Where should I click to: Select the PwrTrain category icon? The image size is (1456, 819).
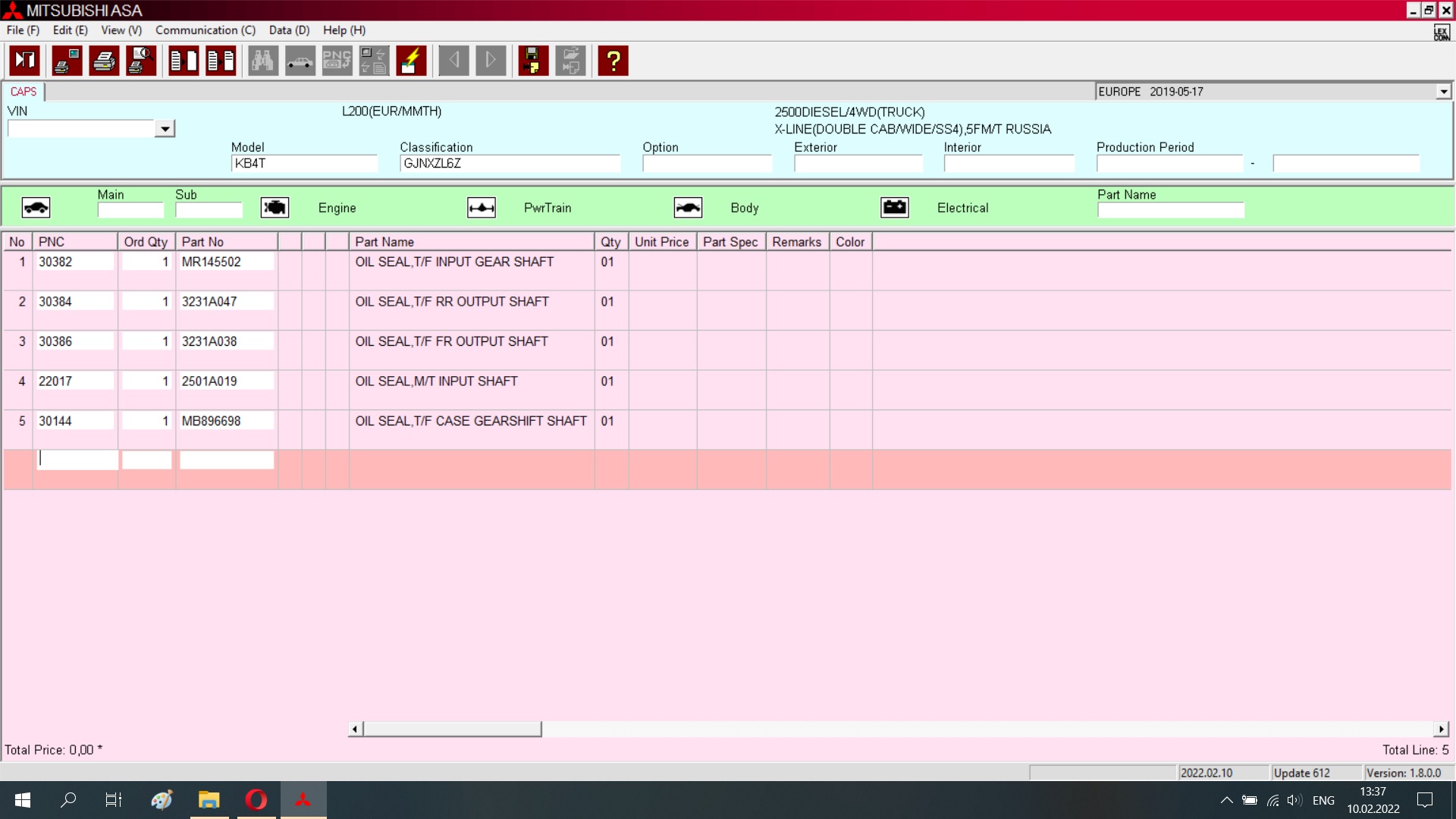(x=482, y=208)
